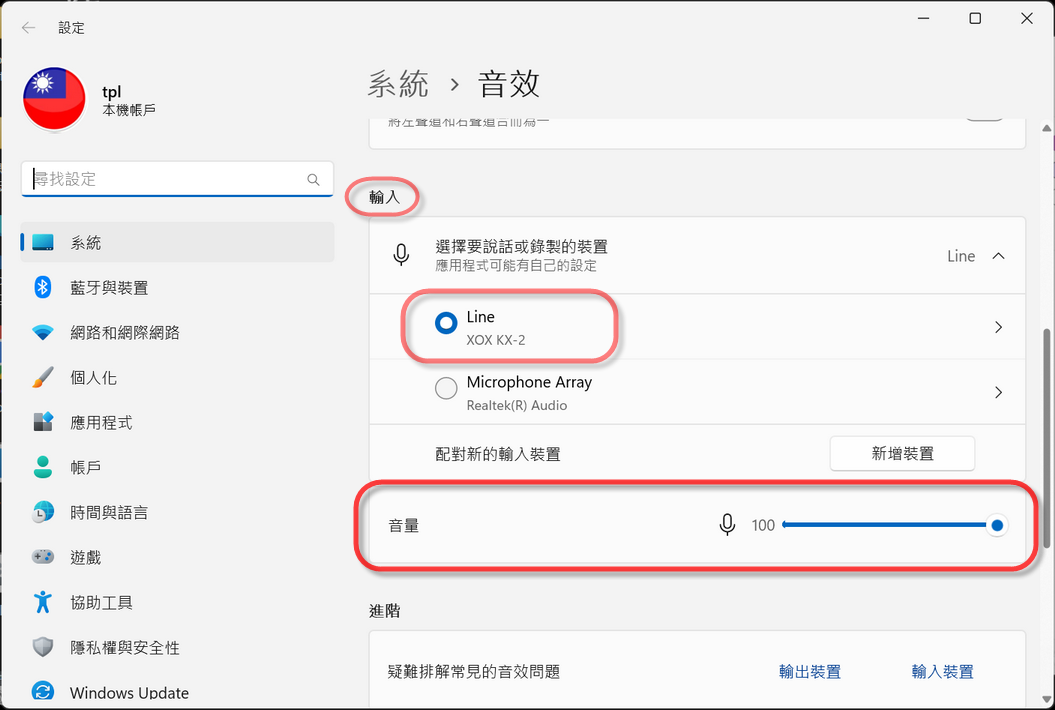Viewport: 1055px width, 710px height.
Task: Open 應用程式 apps icon
Action: pos(43,423)
